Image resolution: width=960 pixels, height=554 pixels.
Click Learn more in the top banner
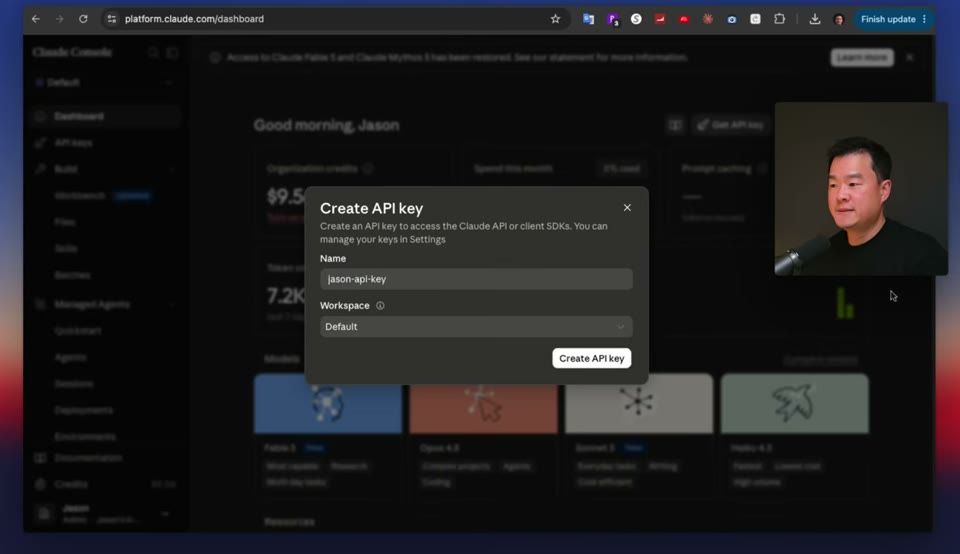coord(862,57)
